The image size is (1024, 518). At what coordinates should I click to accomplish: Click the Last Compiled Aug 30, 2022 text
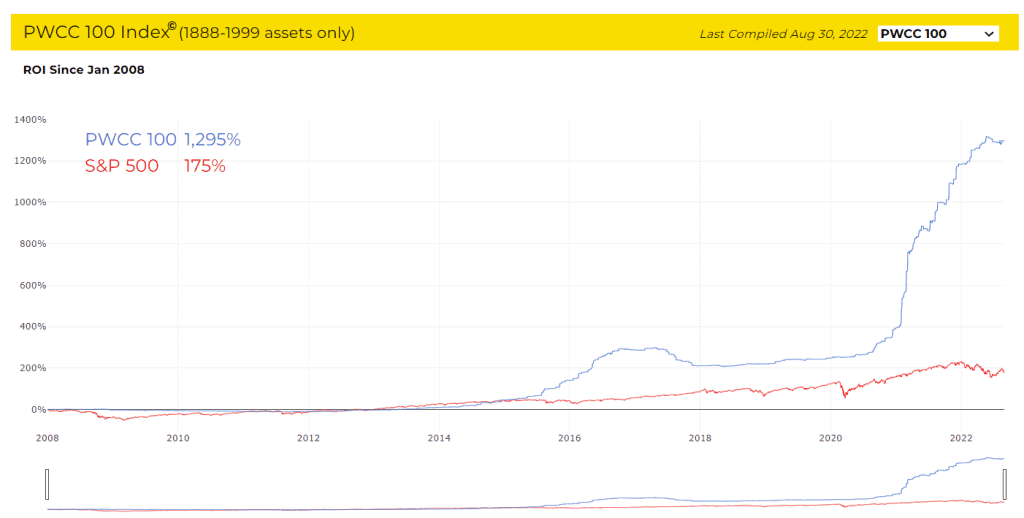pyautogui.click(x=783, y=34)
